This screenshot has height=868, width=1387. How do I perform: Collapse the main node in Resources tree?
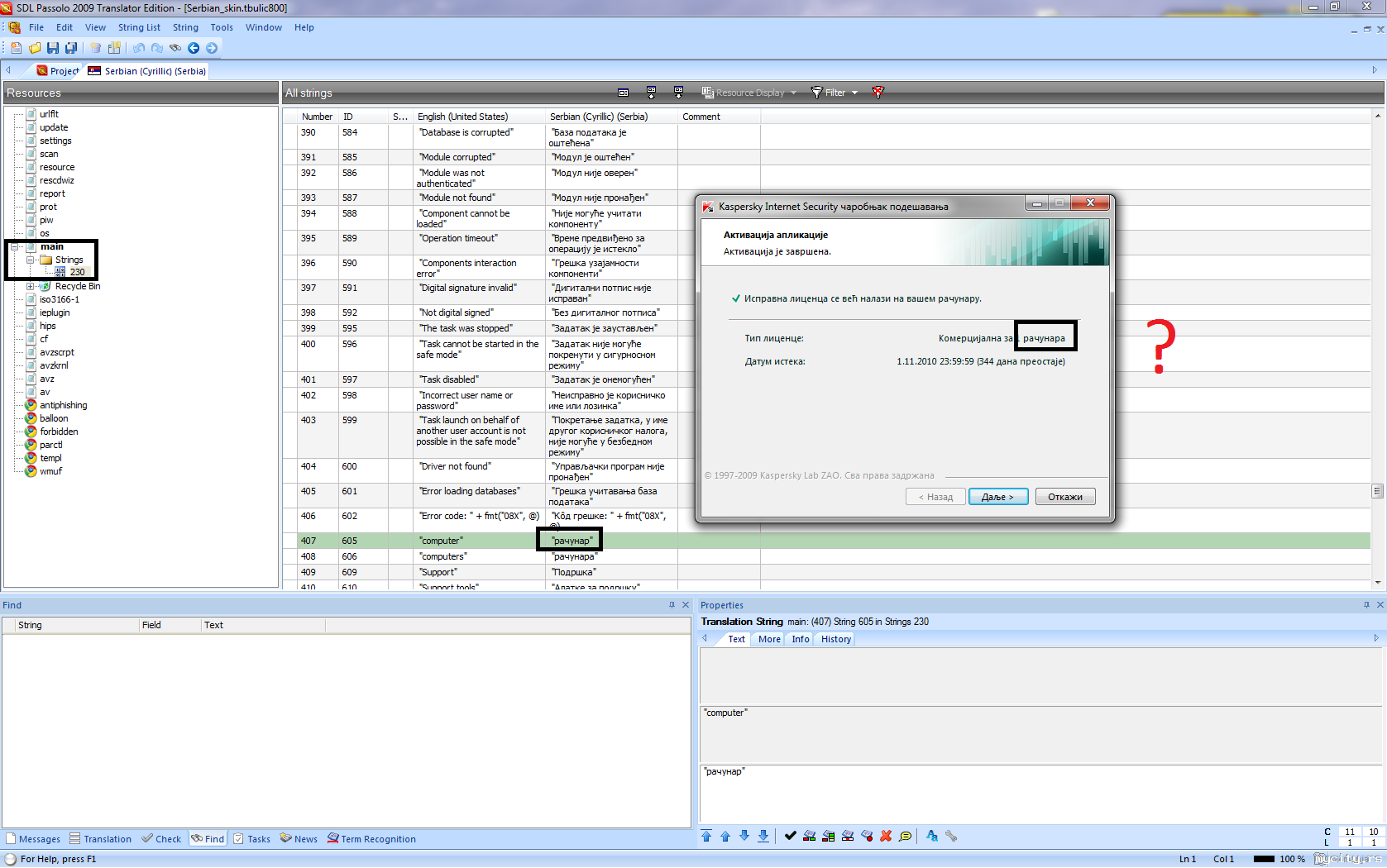click(17, 246)
